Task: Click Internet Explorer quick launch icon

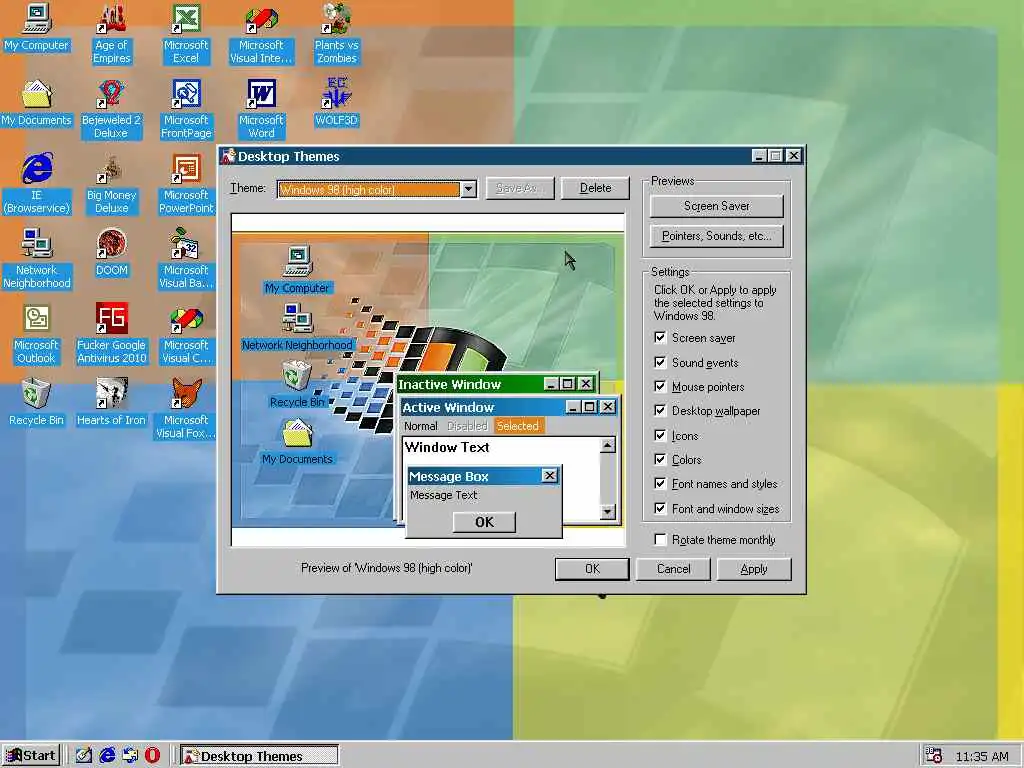Action: pyautogui.click(x=107, y=756)
